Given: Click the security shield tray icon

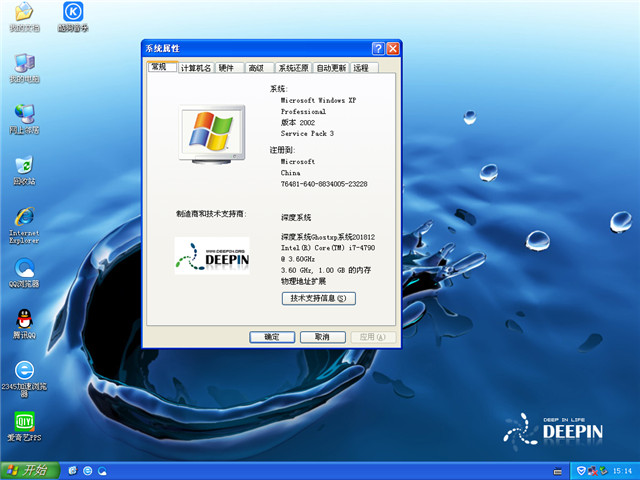Looking at the screenshot, I should (581, 471).
